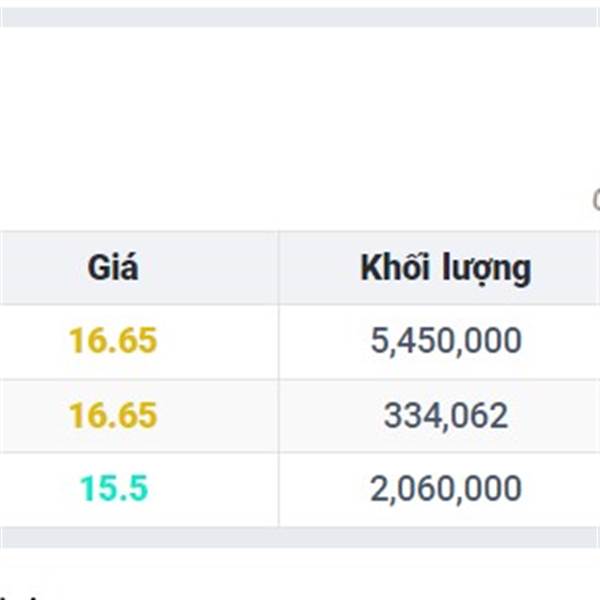
Task: Select the second row's 16.65 price
Action: click(113, 415)
